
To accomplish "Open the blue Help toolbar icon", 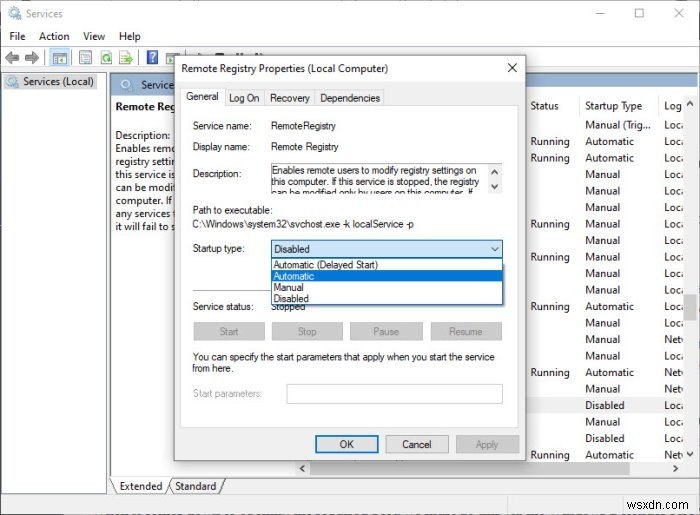I will click(x=153, y=58).
